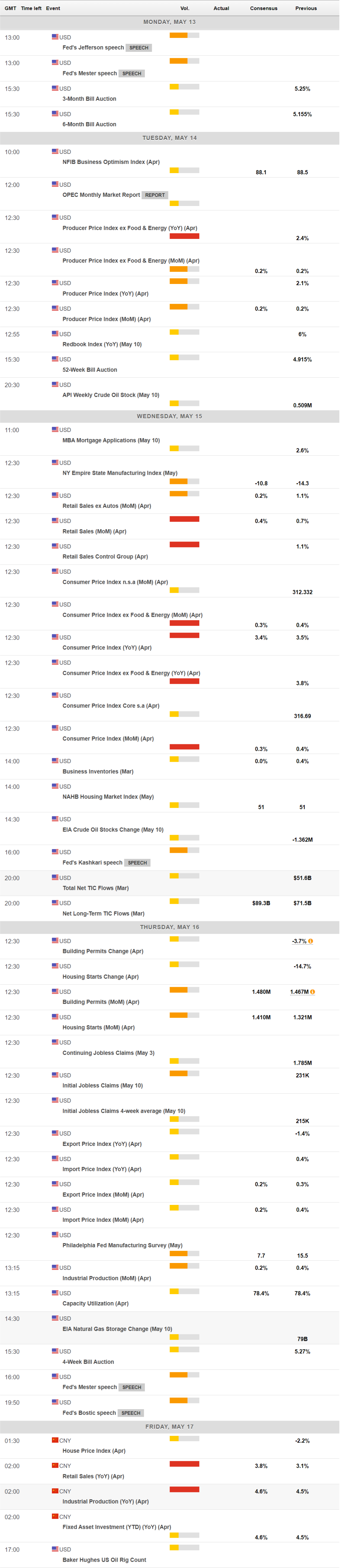Screen dimensions: 341x1568
Task: Open EIA Natural Gas Storage Change event
Action: (x=117, y=1329)
